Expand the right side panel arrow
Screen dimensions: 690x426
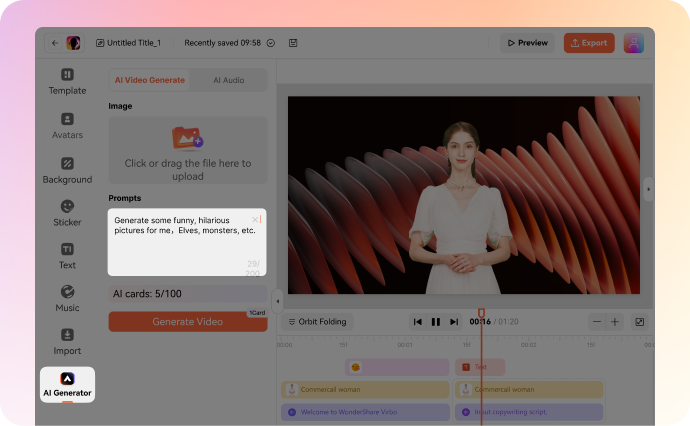point(648,189)
